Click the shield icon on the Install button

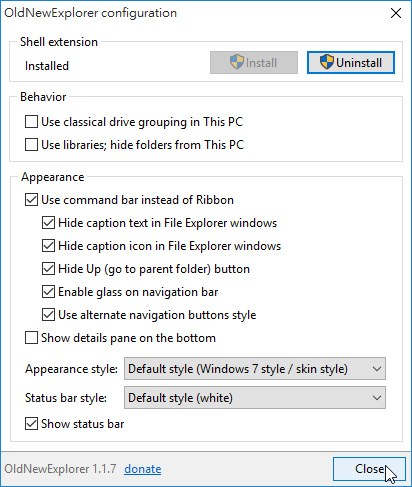click(237, 62)
